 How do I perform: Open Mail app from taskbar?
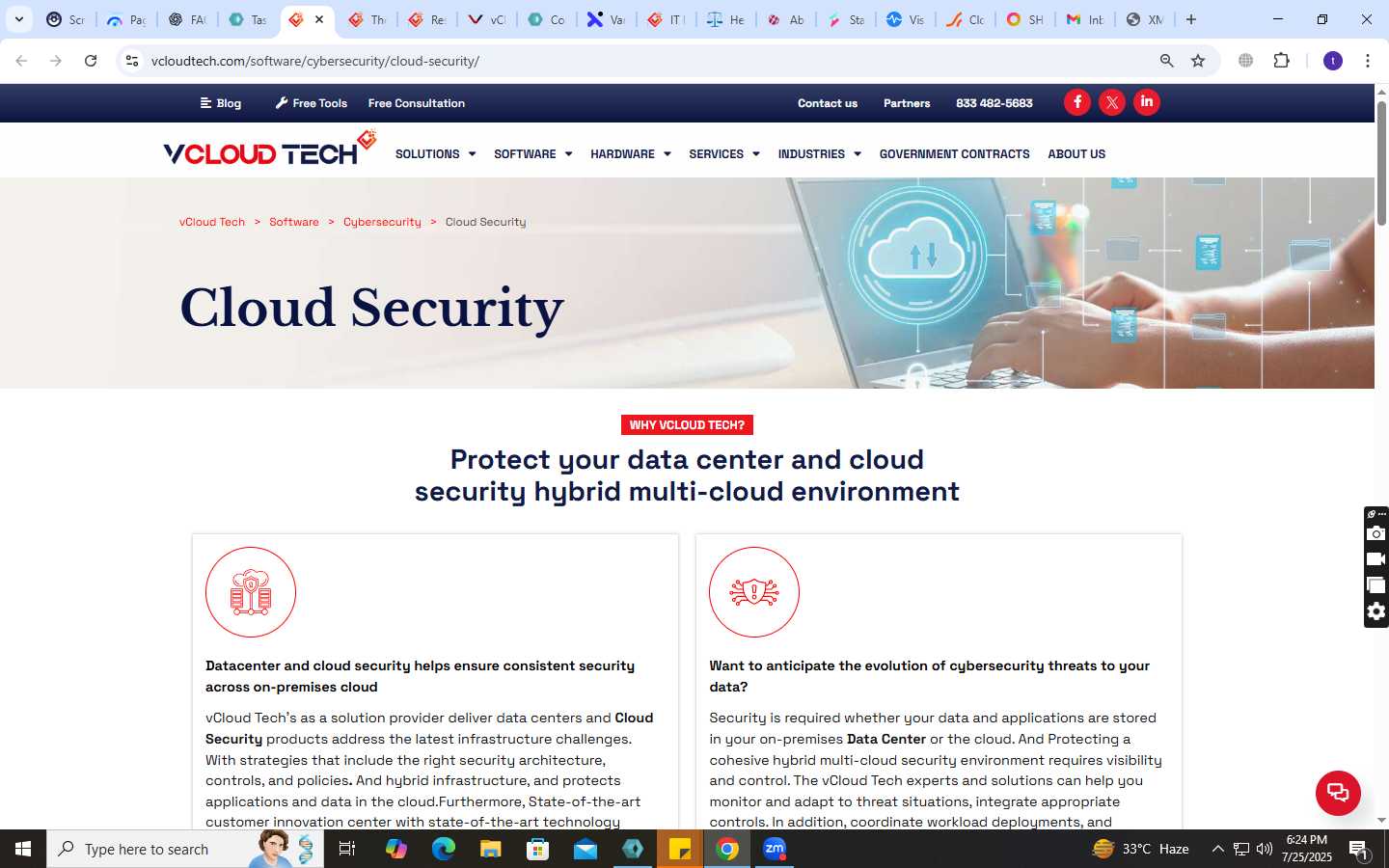tap(586, 849)
